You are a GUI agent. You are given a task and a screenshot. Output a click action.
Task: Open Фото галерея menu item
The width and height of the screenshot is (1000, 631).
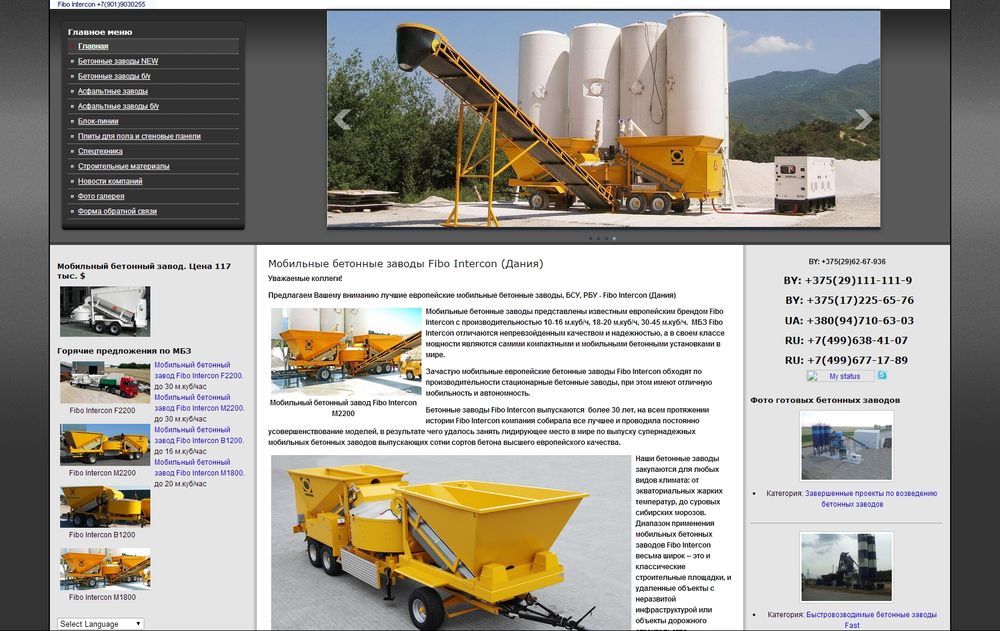click(101, 197)
